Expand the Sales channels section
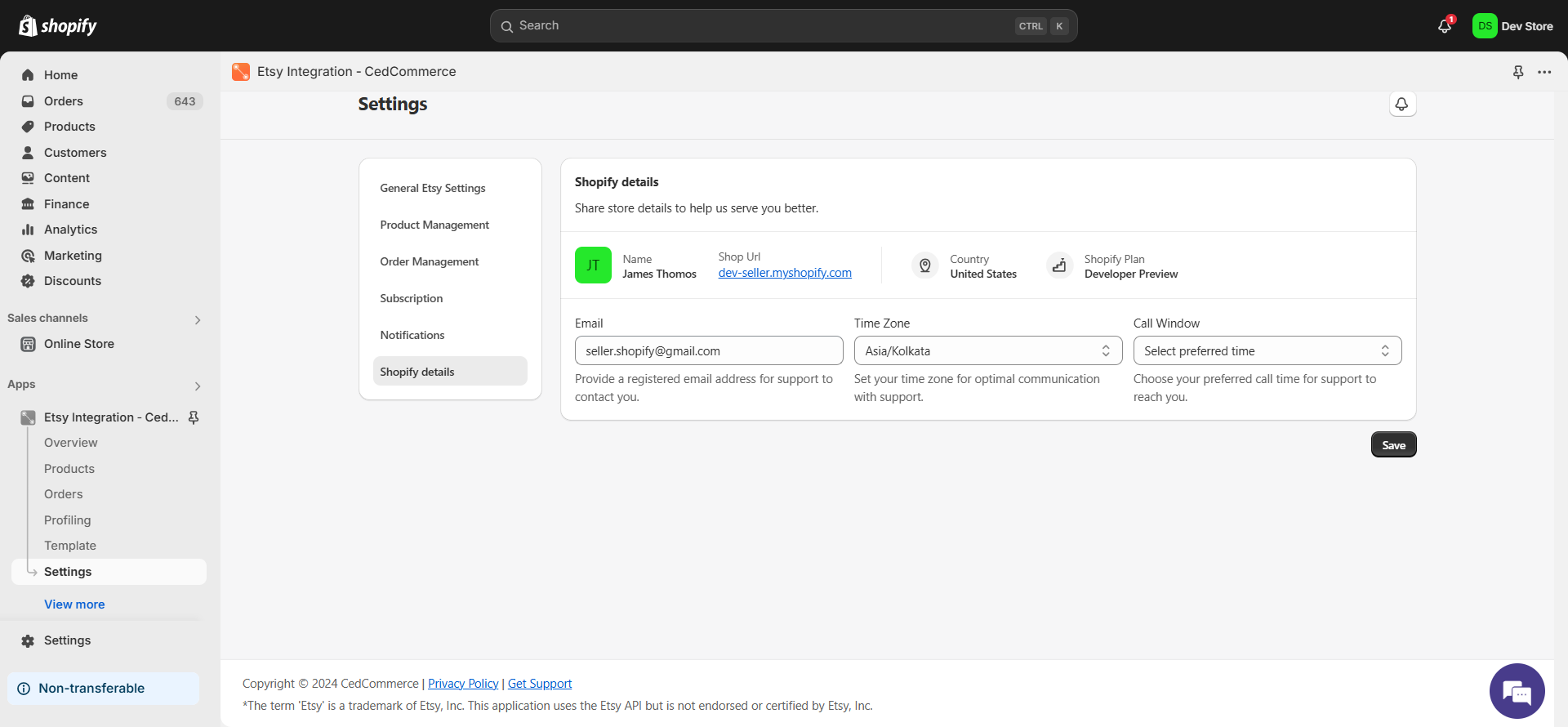Image resolution: width=1568 pixels, height=727 pixels. 197,320
